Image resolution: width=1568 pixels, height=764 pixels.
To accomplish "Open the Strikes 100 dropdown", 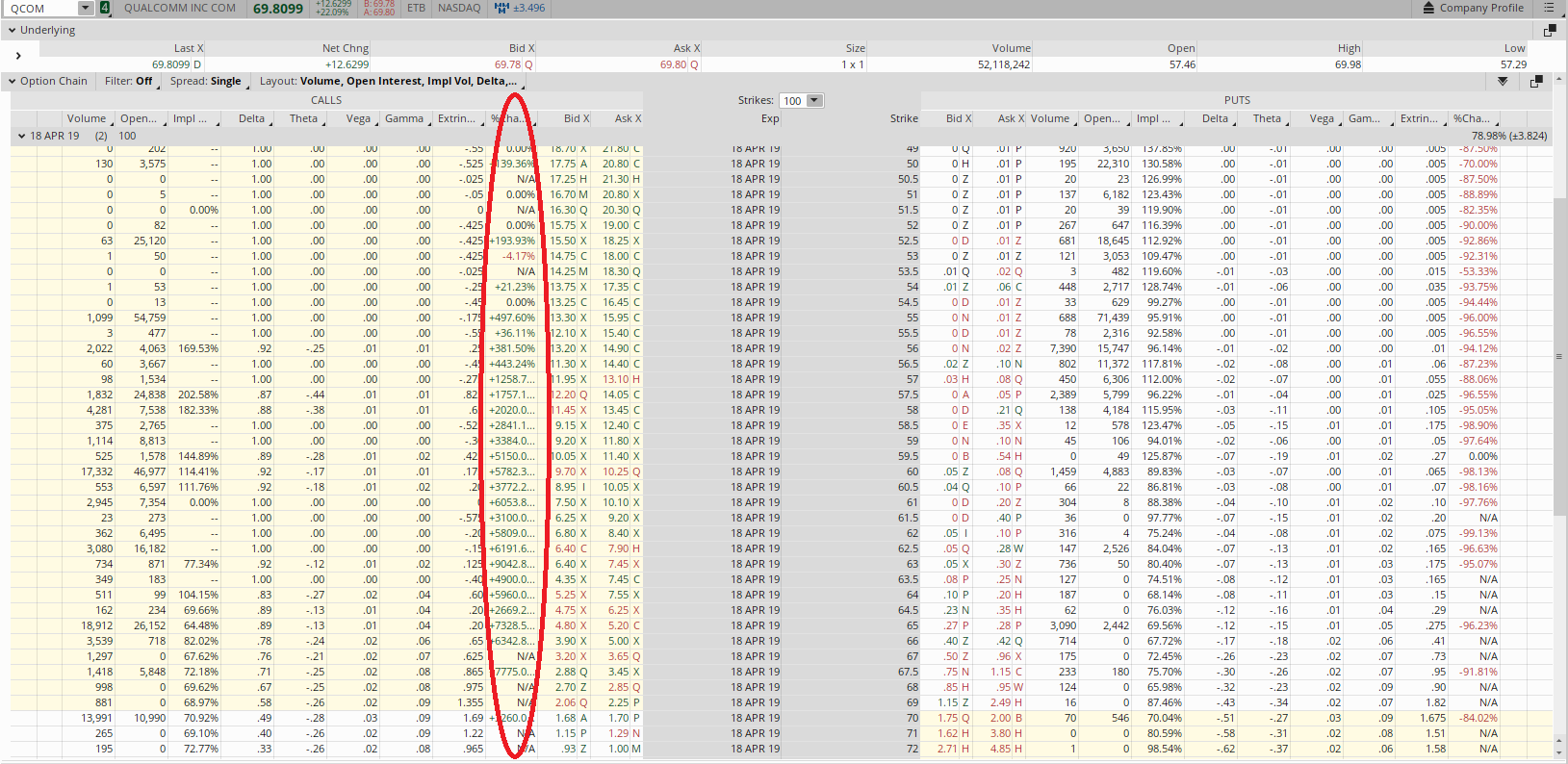I will point(814,100).
